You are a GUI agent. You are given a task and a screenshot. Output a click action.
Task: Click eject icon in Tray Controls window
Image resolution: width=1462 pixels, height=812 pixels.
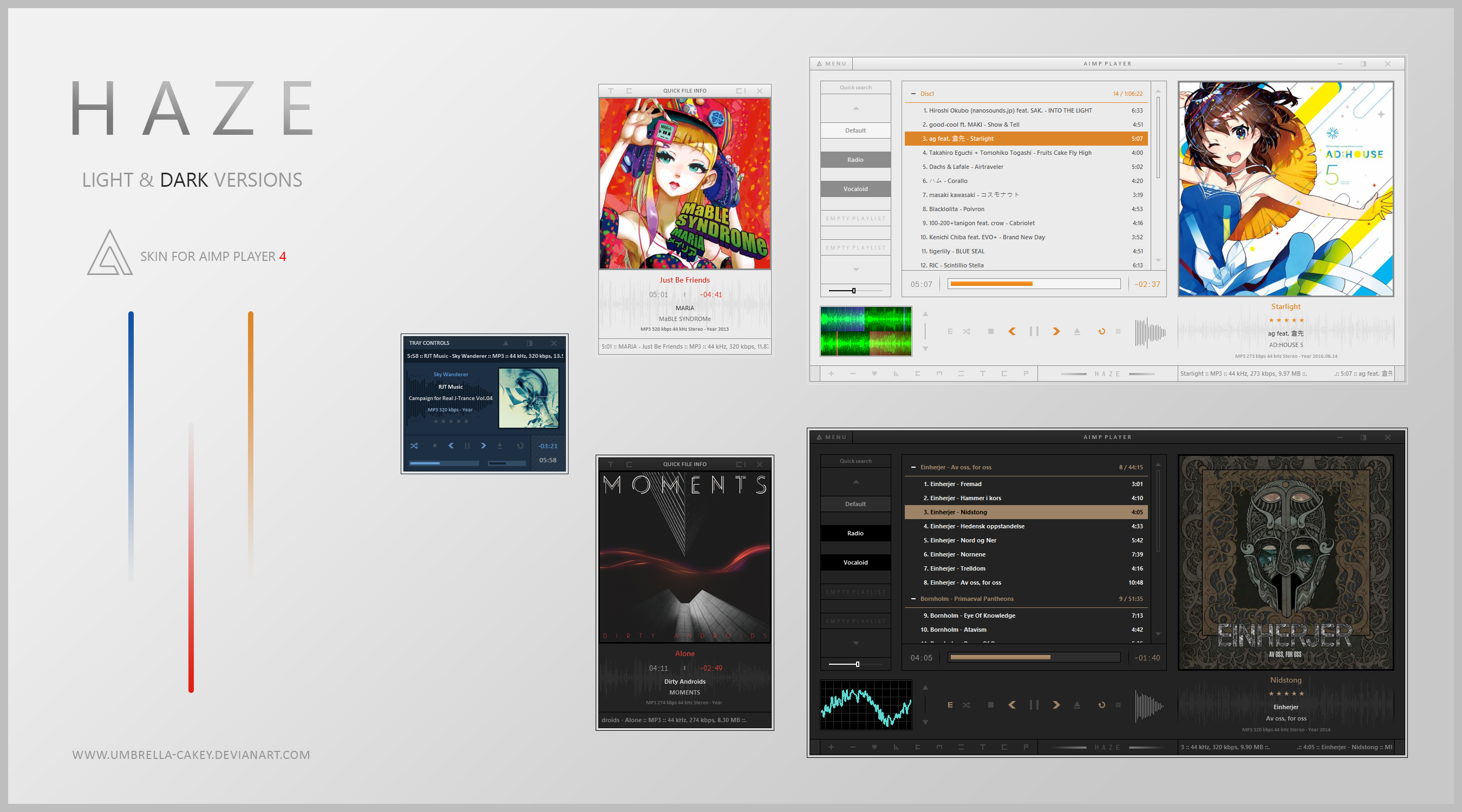pyautogui.click(x=499, y=446)
